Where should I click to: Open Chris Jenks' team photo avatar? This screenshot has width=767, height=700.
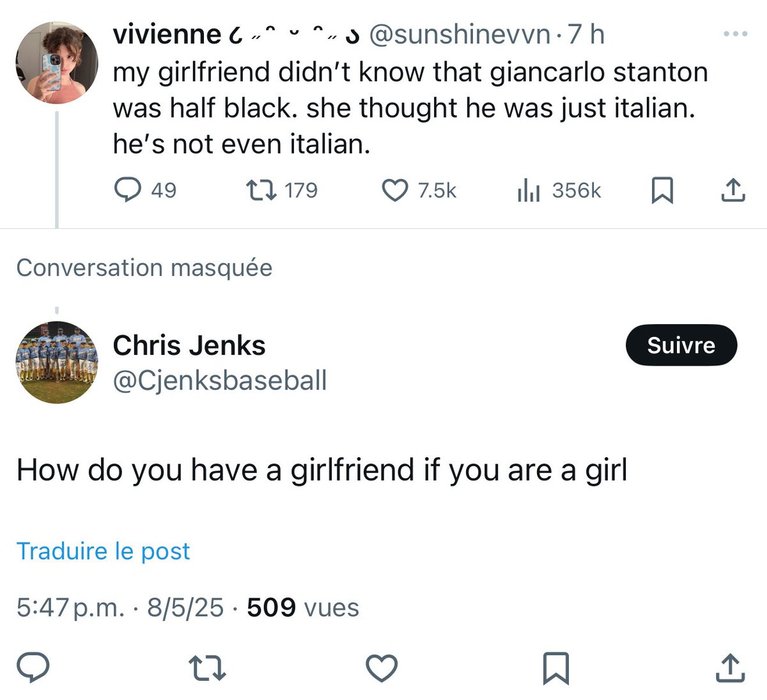point(57,362)
